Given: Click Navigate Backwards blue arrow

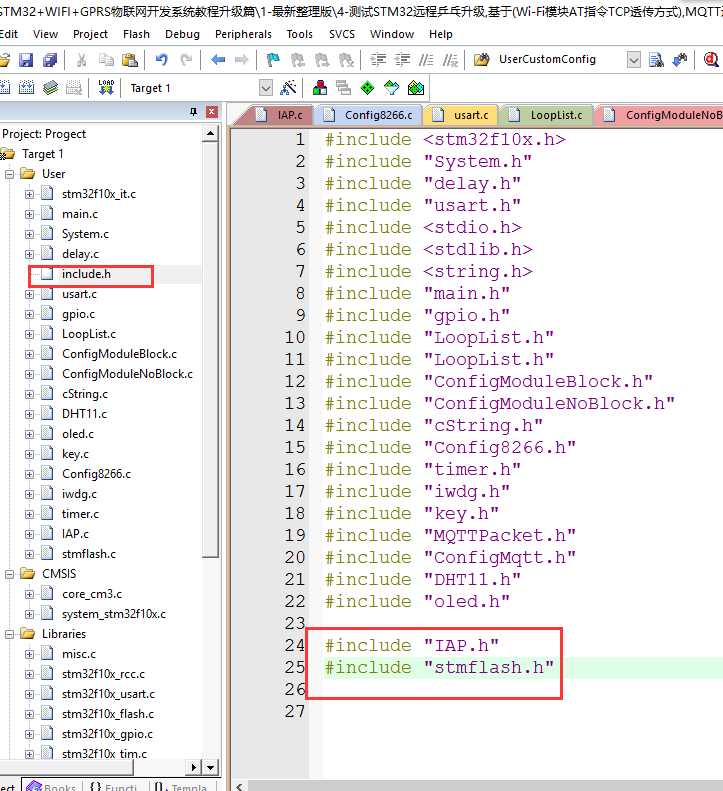Looking at the screenshot, I should click(x=218, y=60).
